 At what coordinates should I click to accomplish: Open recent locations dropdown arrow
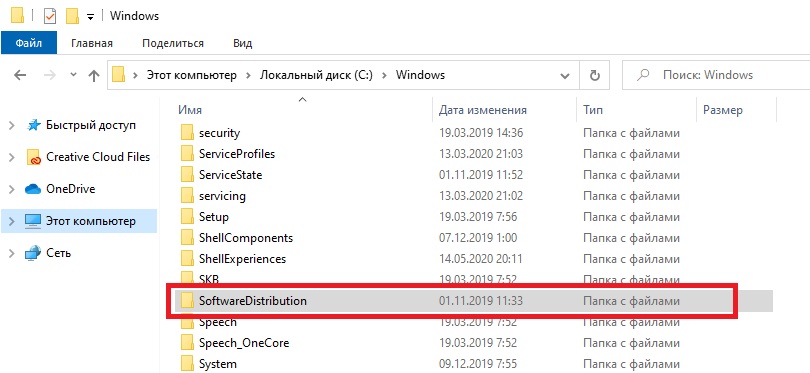73,75
